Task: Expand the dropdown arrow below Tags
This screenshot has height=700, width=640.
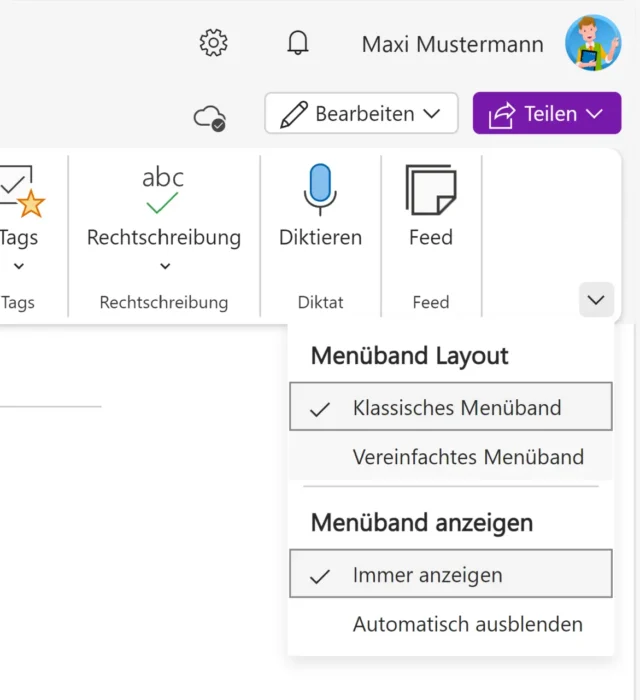Action: (18, 267)
